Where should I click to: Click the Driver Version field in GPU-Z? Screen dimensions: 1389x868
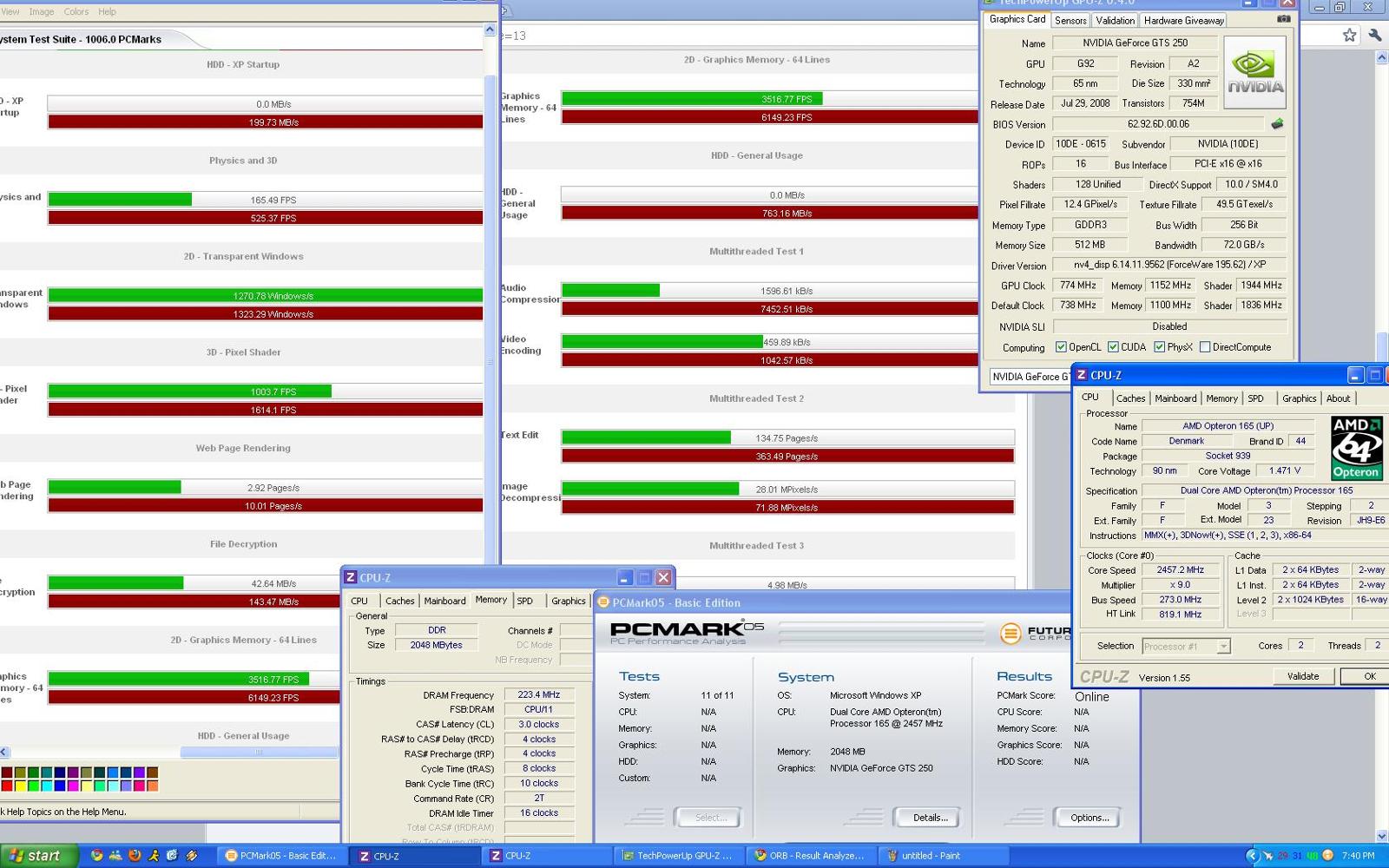point(1169,265)
